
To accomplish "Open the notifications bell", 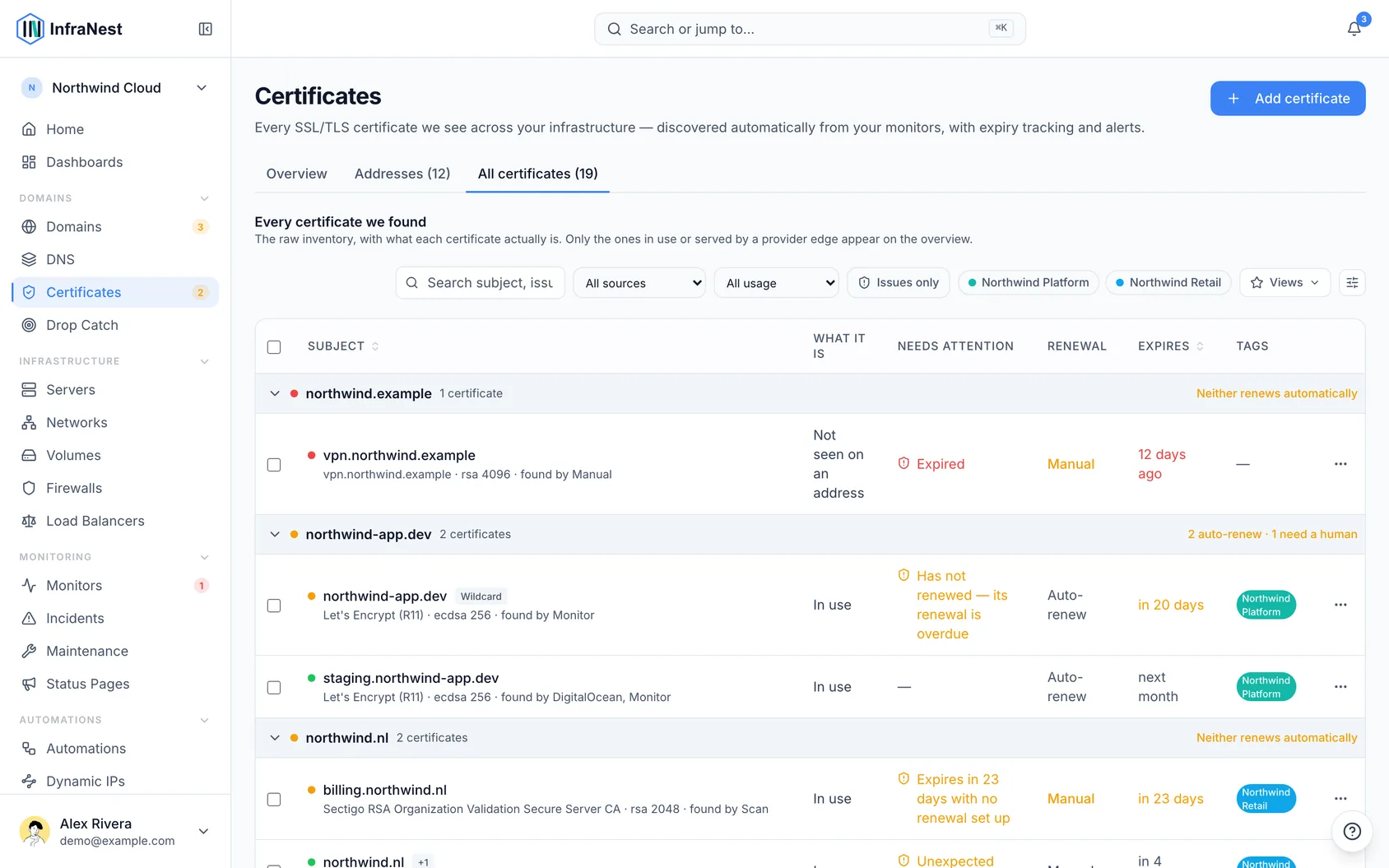I will pyautogui.click(x=1354, y=29).
